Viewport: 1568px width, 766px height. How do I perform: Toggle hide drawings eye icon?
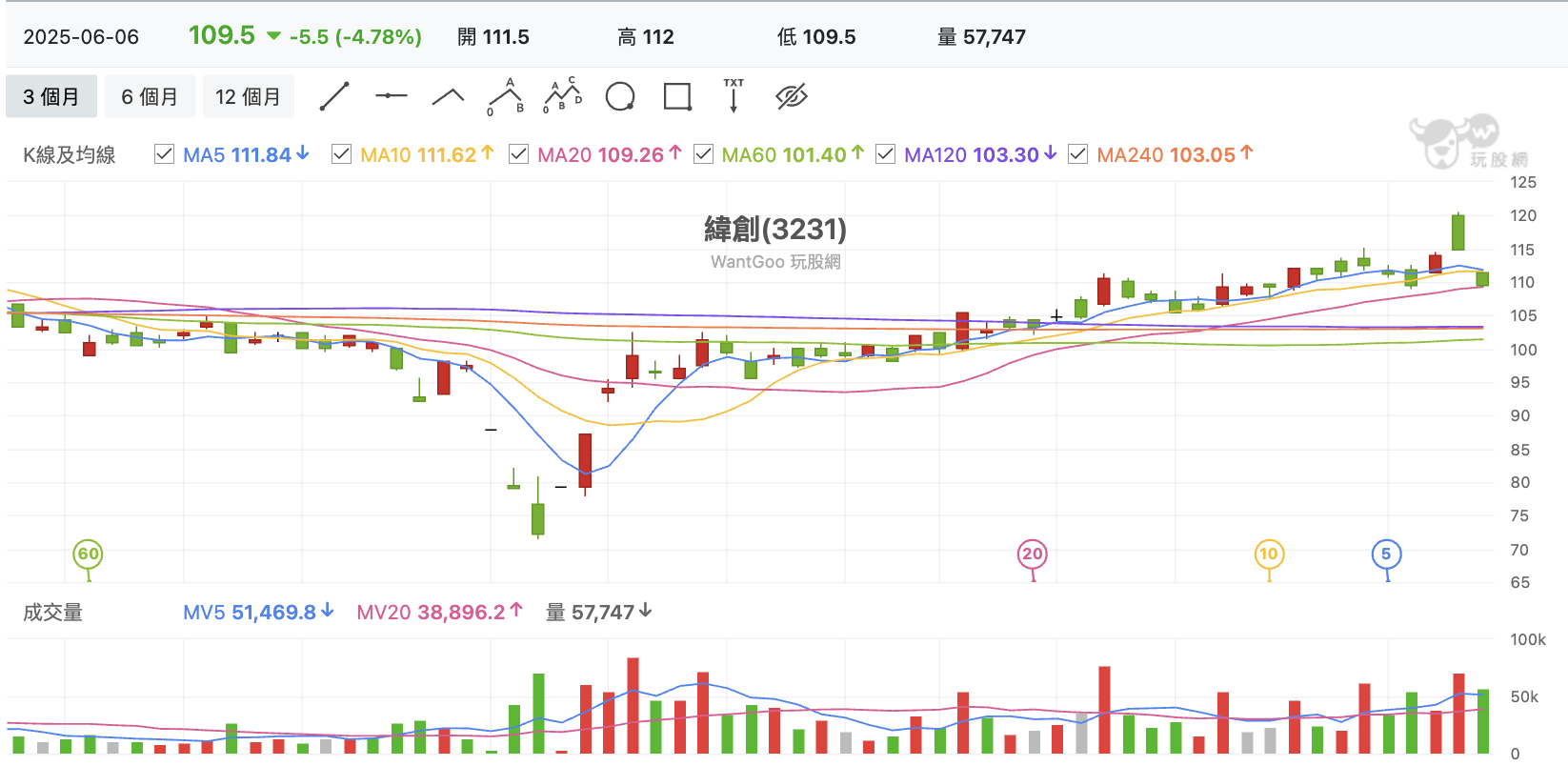click(x=792, y=96)
